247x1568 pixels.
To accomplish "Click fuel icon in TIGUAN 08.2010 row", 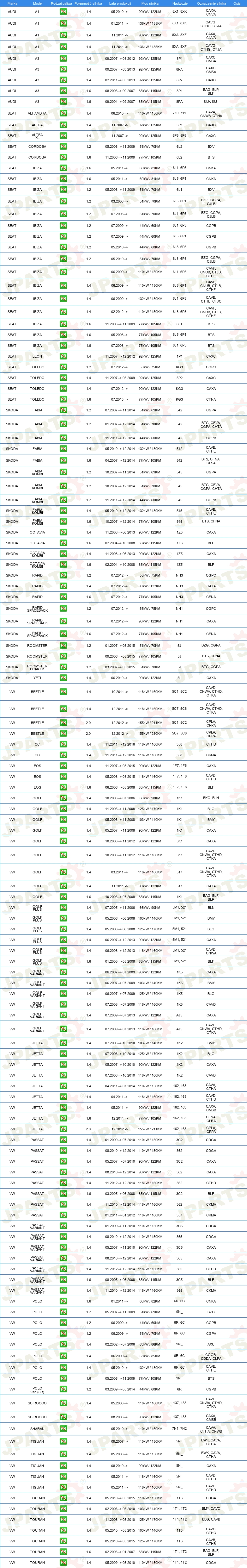I will [63, 1466].
